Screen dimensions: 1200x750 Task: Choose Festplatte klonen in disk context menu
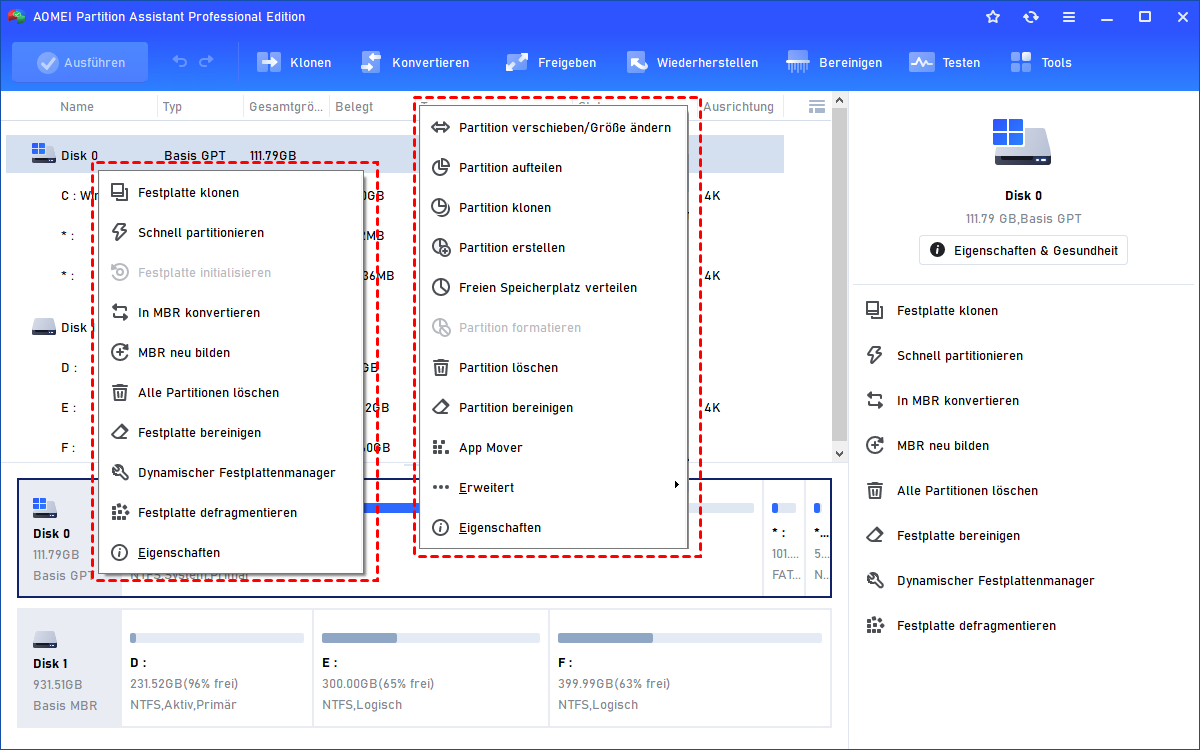tap(230, 192)
